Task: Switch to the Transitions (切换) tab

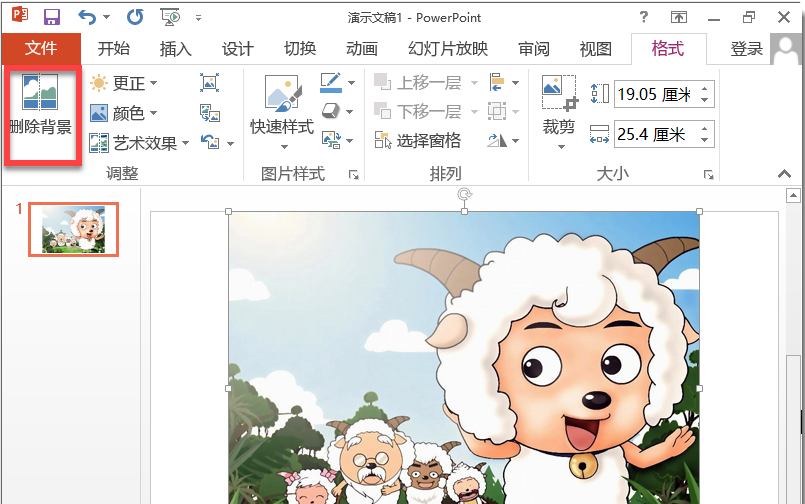Action: 300,49
